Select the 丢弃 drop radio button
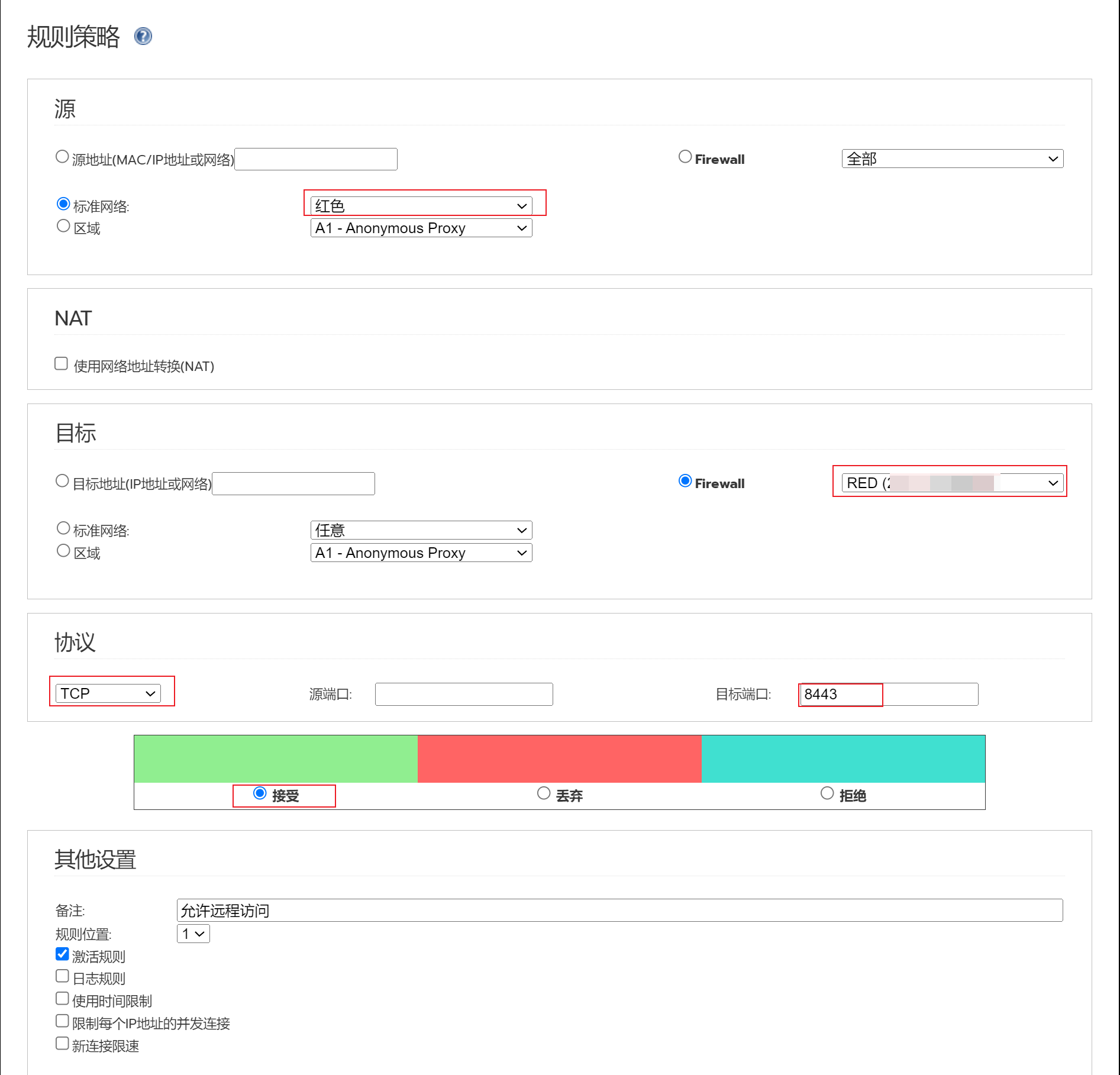The width and height of the screenshot is (1120, 1075). click(544, 793)
